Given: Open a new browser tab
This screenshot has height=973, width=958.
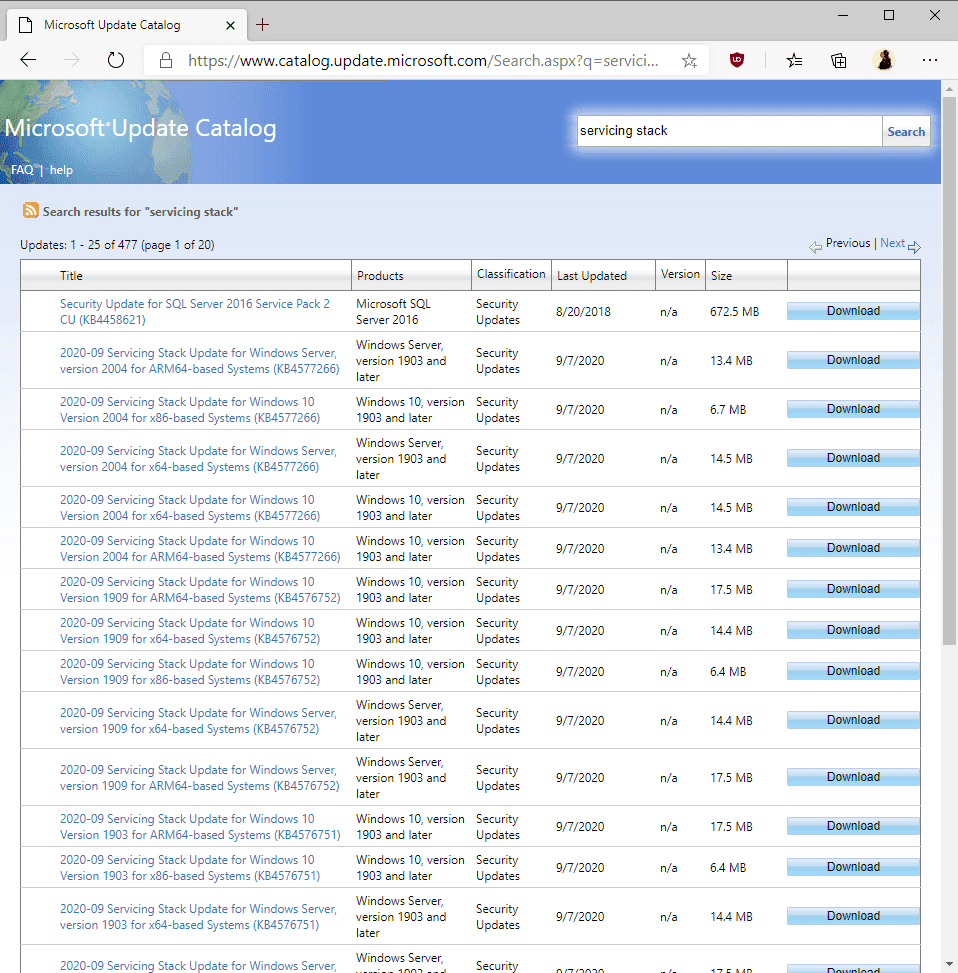Looking at the screenshot, I should (x=262, y=25).
